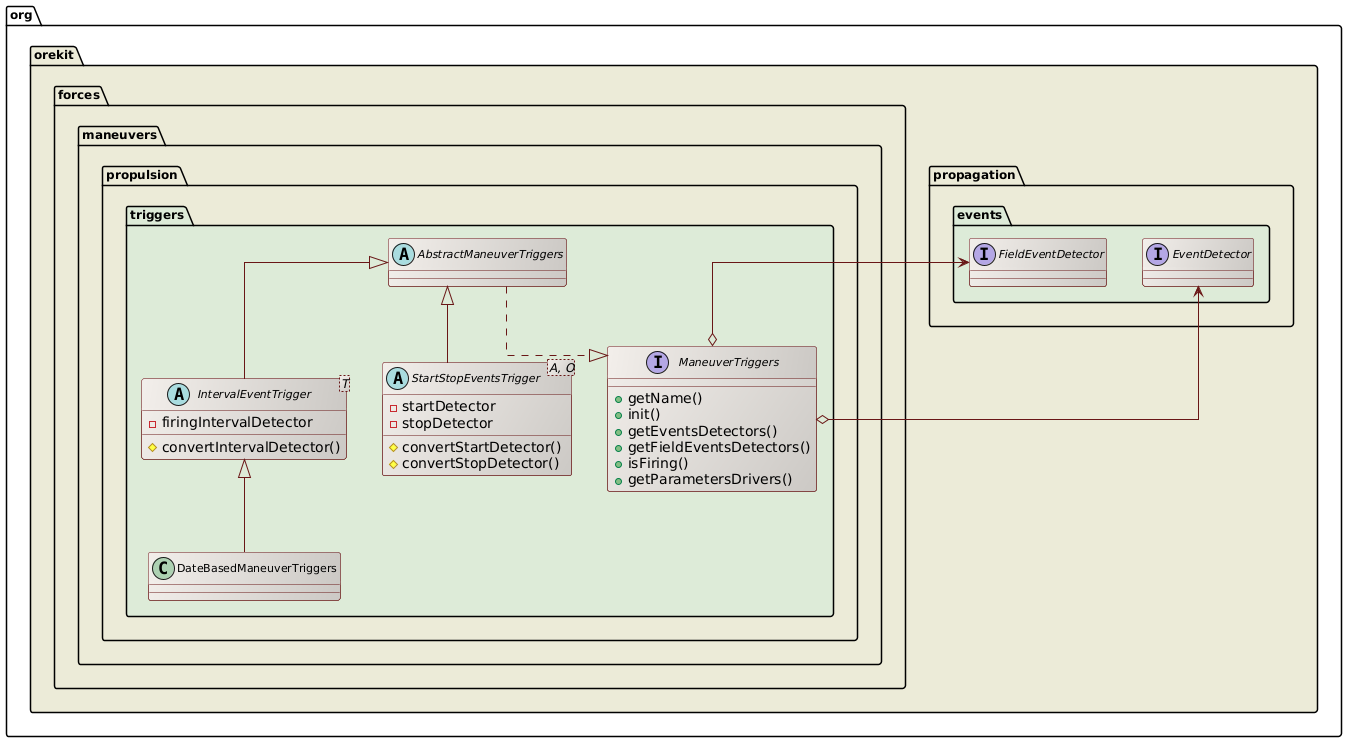Toggle the yellow diamond next to convertIntervalDetector()
Viewport: 1347px width, 742px height.
click(152, 446)
